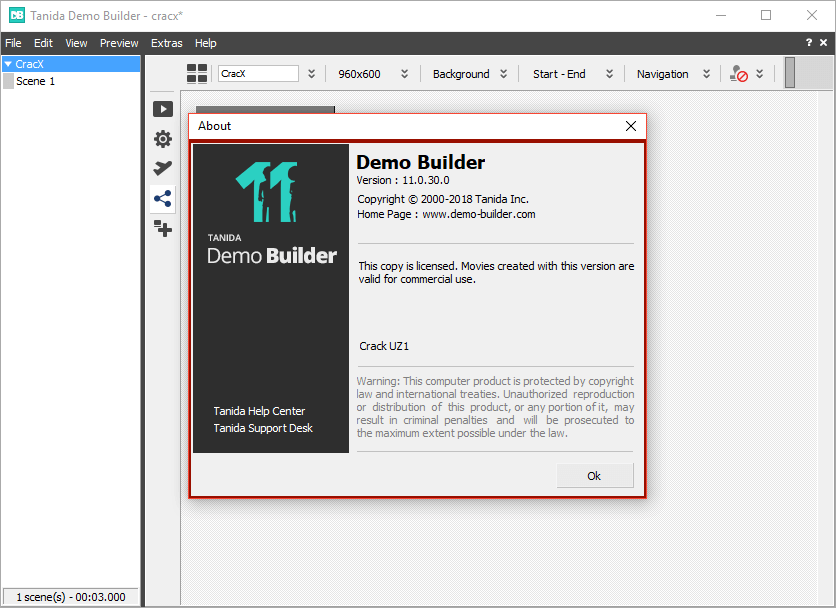Expand the Start - End dropdown chevron
This screenshot has width=836, height=608.
coord(609,74)
